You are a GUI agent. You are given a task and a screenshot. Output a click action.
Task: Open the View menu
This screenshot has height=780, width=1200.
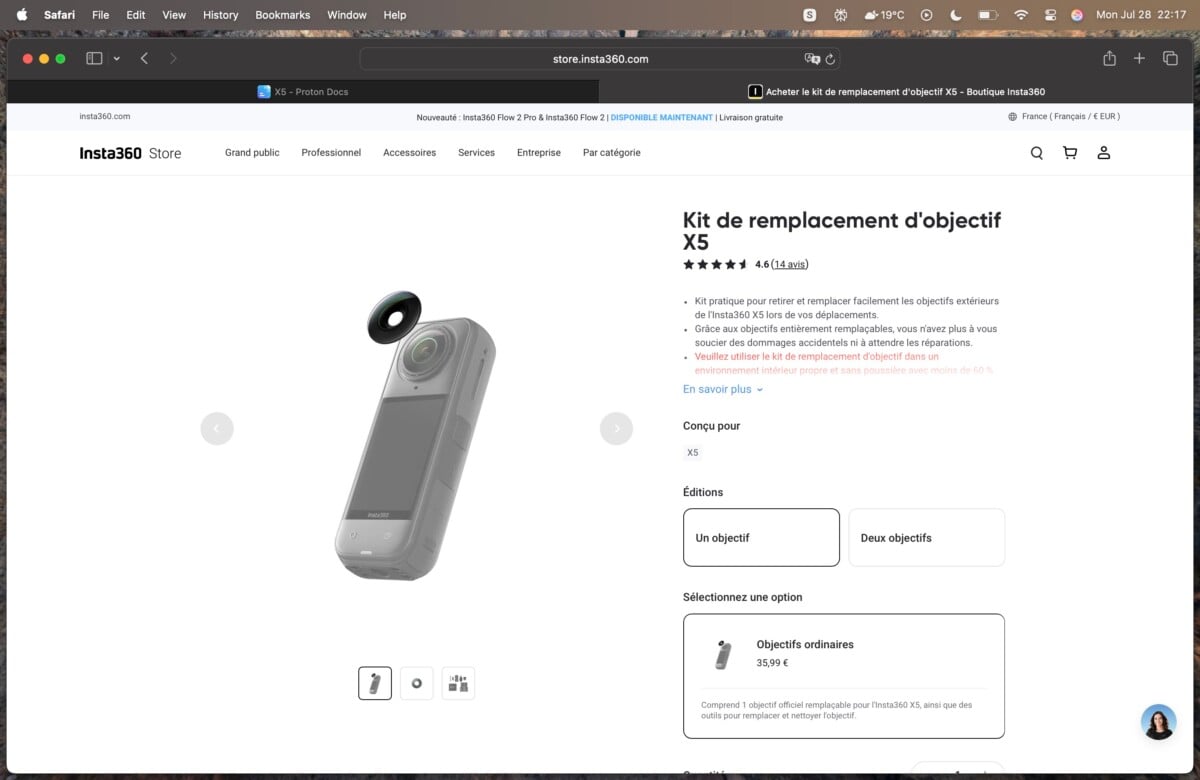pos(174,15)
